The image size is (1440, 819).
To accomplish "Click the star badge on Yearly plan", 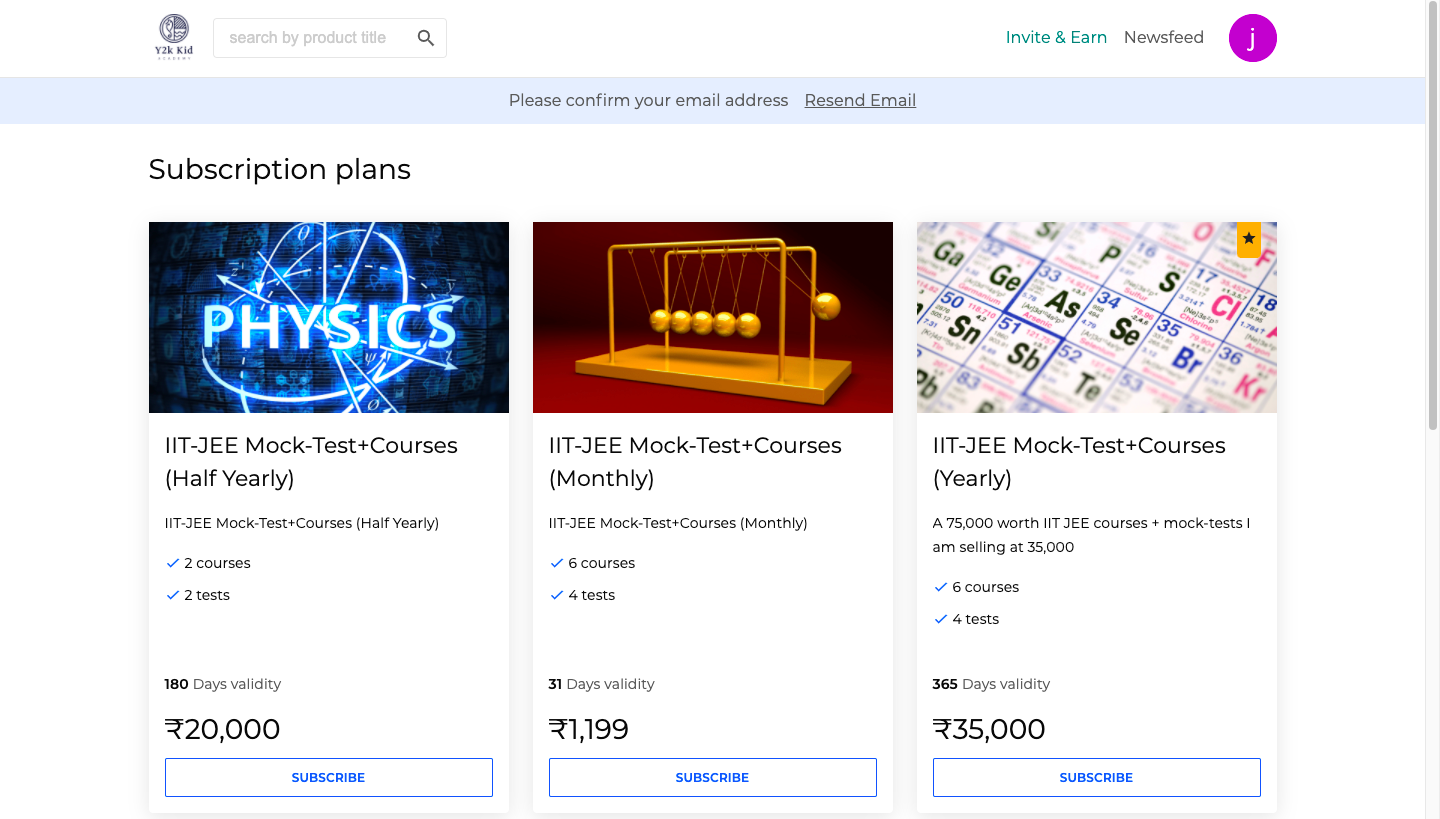I will point(1249,239).
